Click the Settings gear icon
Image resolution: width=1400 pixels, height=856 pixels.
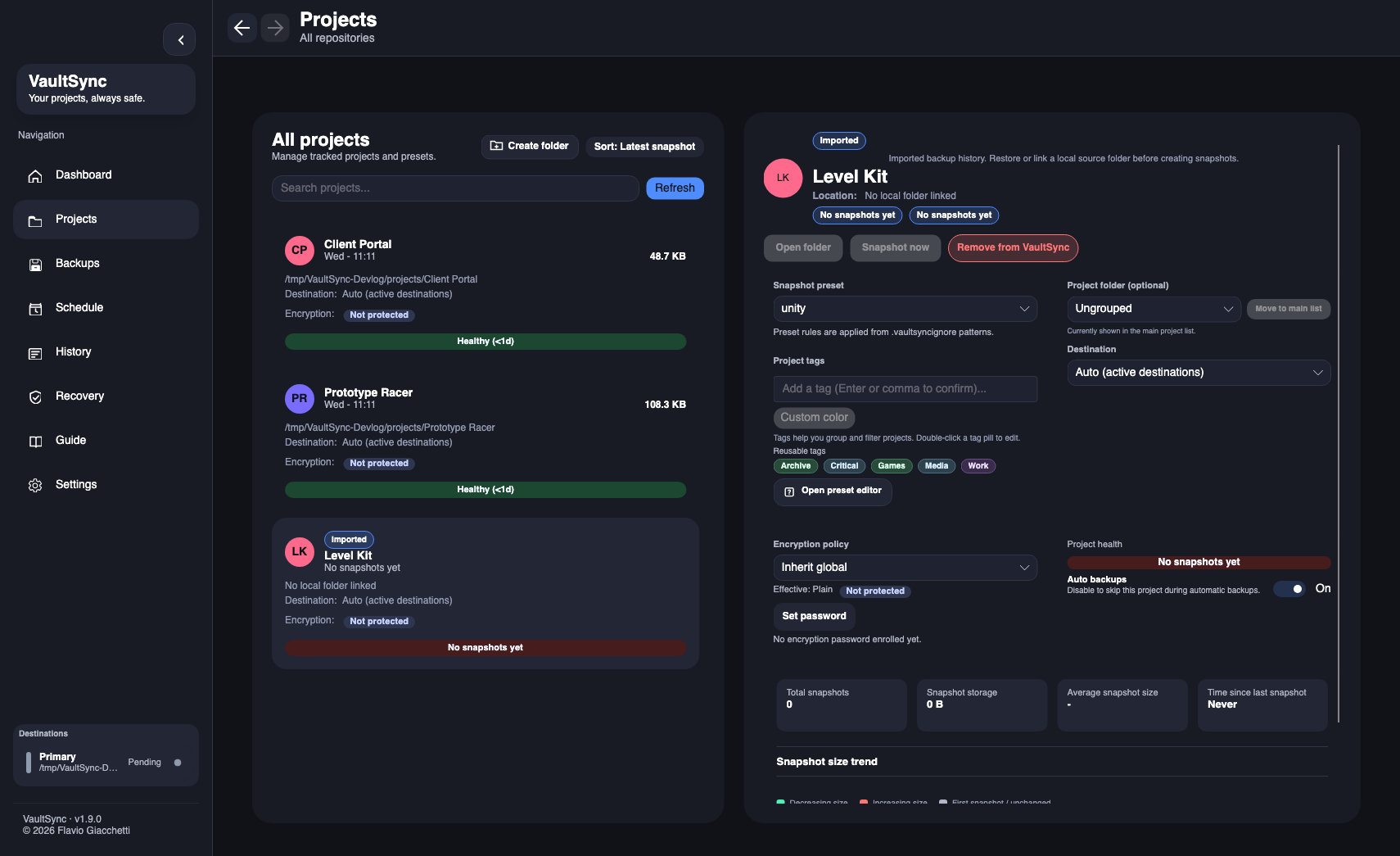[x=35, y=486]
